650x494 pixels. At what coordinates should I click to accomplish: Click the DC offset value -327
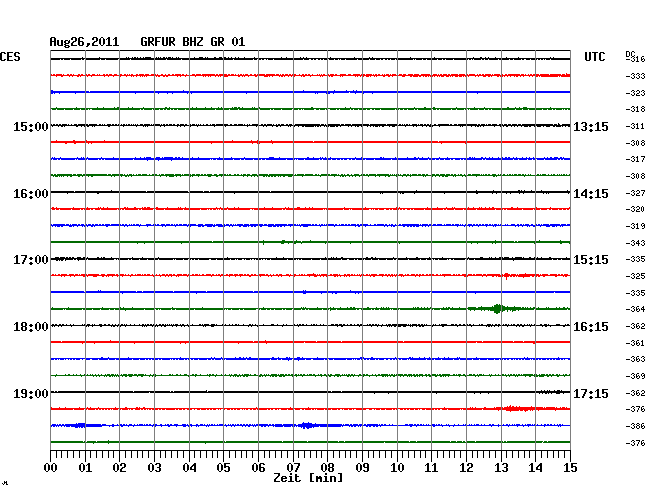tap(635, 193)
